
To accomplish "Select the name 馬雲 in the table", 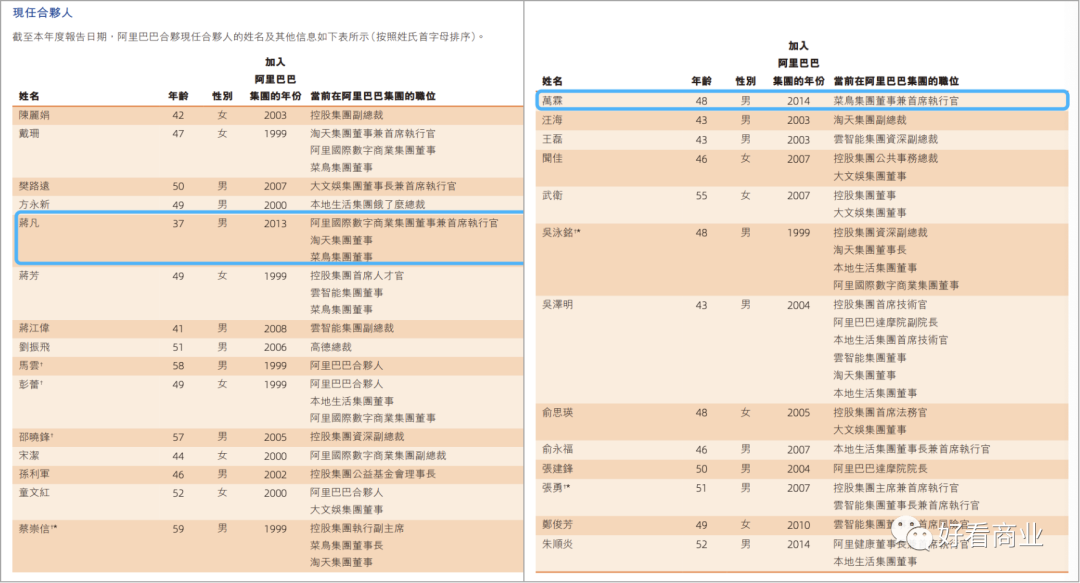I will [x=31, y=366].
